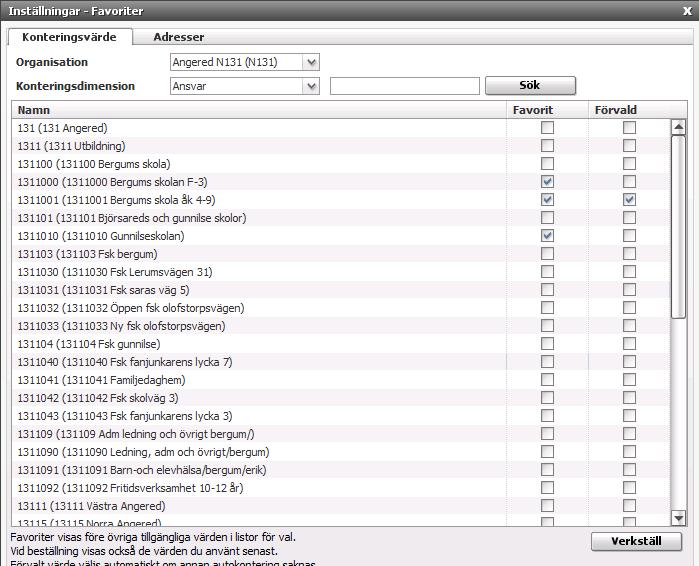Select row '1311092 (1311092 Fritidsverksamhet 10-12 år)'
Viewport: 699px width, 566px height.
coord(341,488)
